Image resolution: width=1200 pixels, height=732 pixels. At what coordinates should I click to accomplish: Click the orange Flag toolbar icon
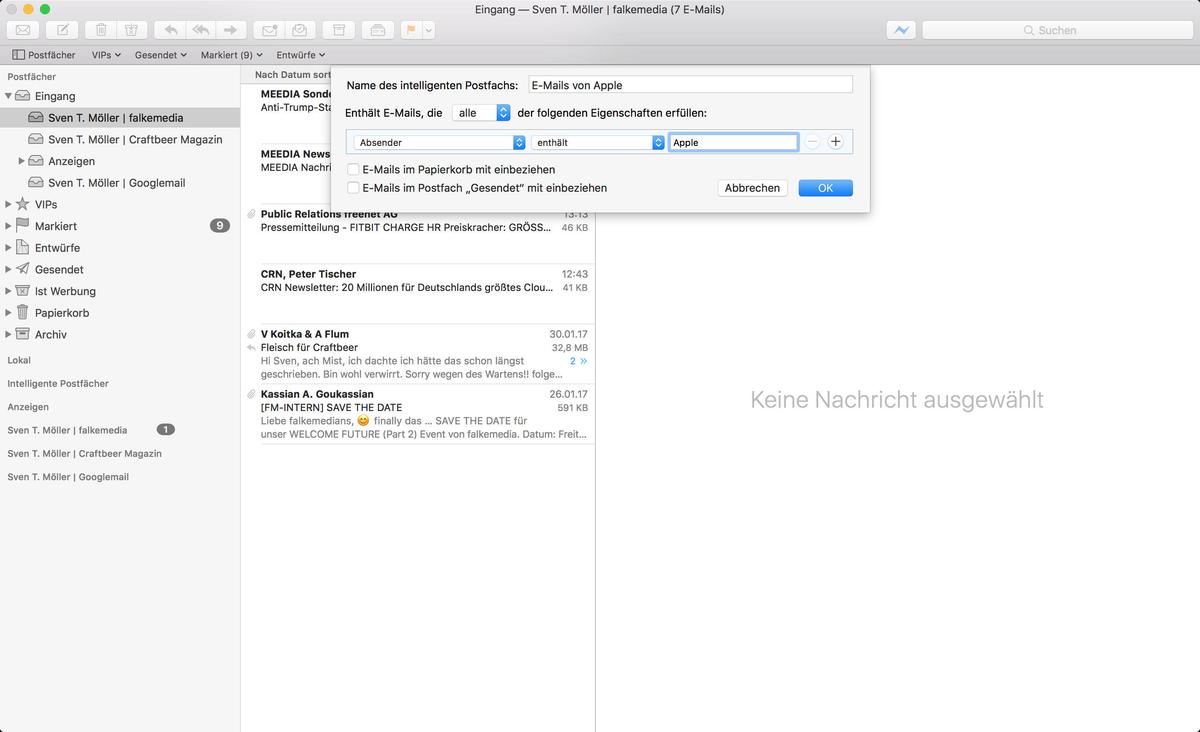click(x=411, y=30)
